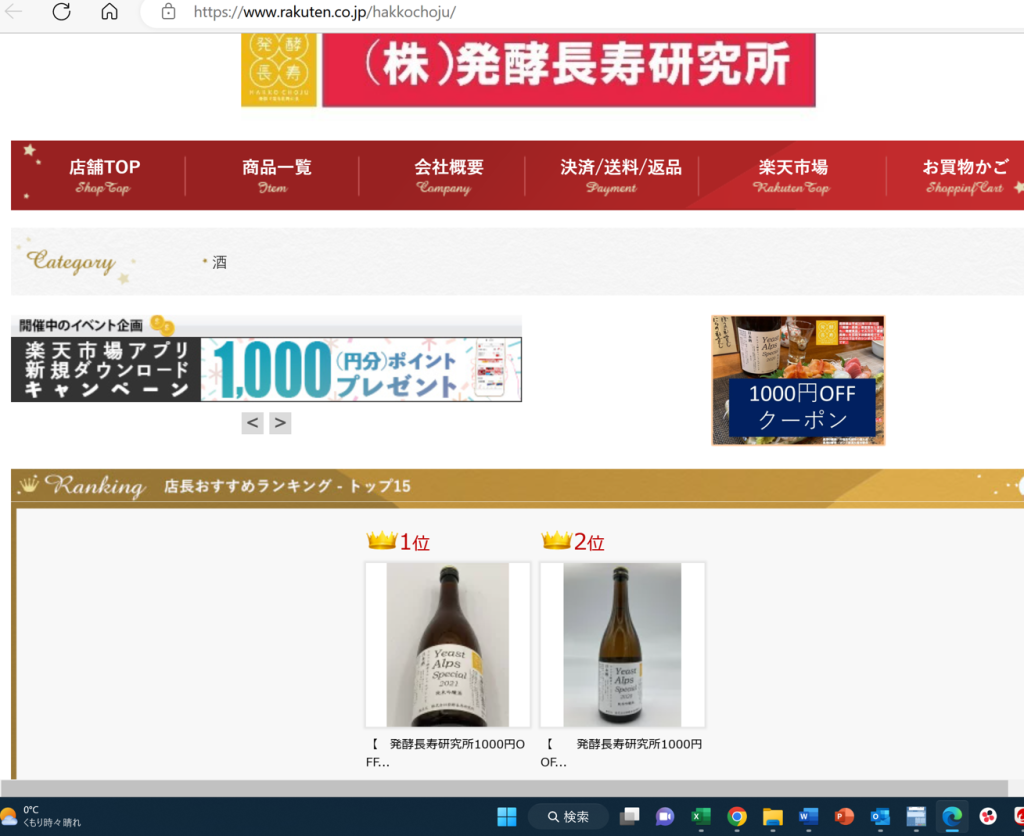Switch to Word from the taskbar
1024x836 pixels.
(x=808, y=816)
